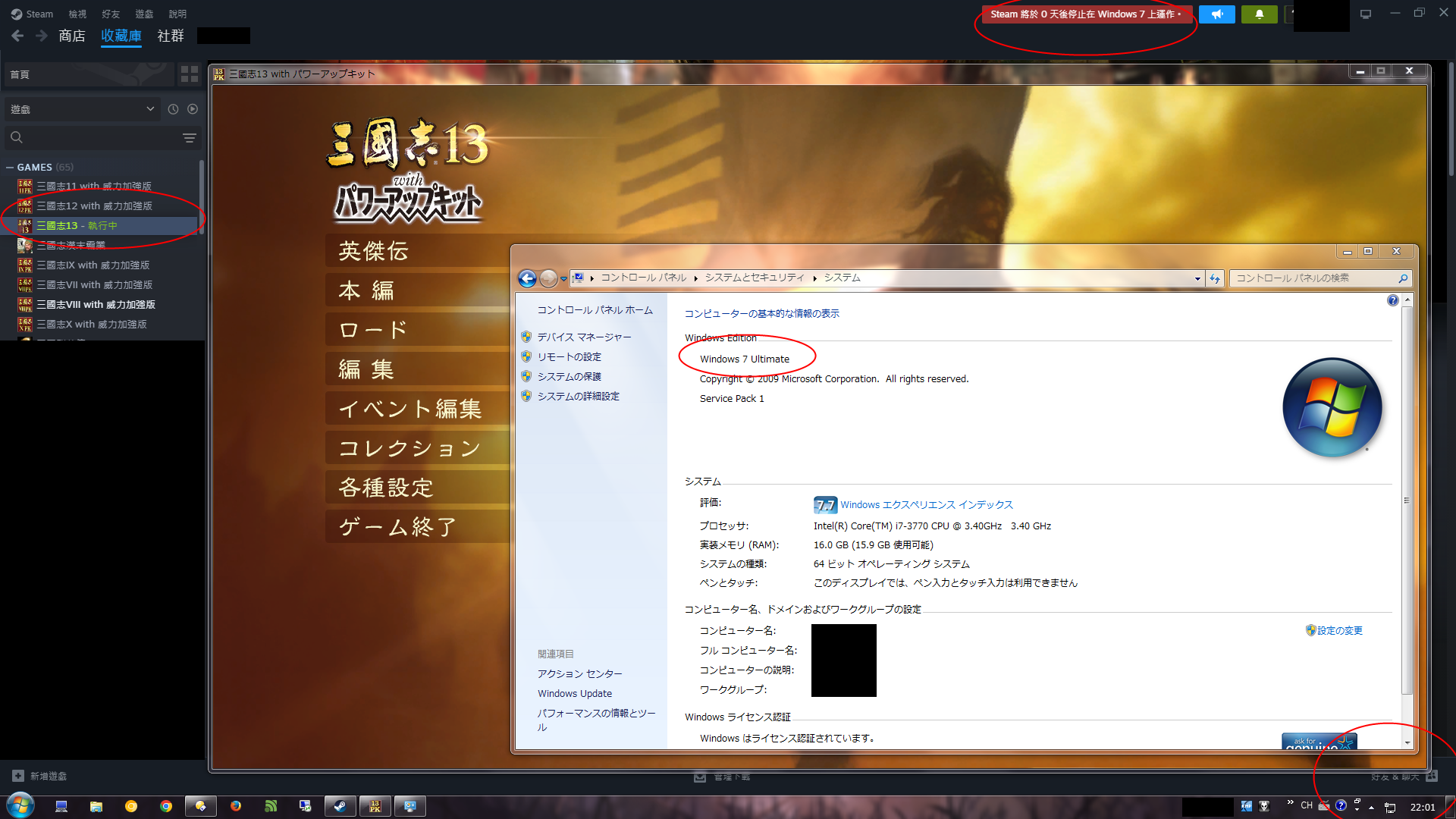Open リモートの設定 link
The image size is (1456, 819).
click(569, 356)
